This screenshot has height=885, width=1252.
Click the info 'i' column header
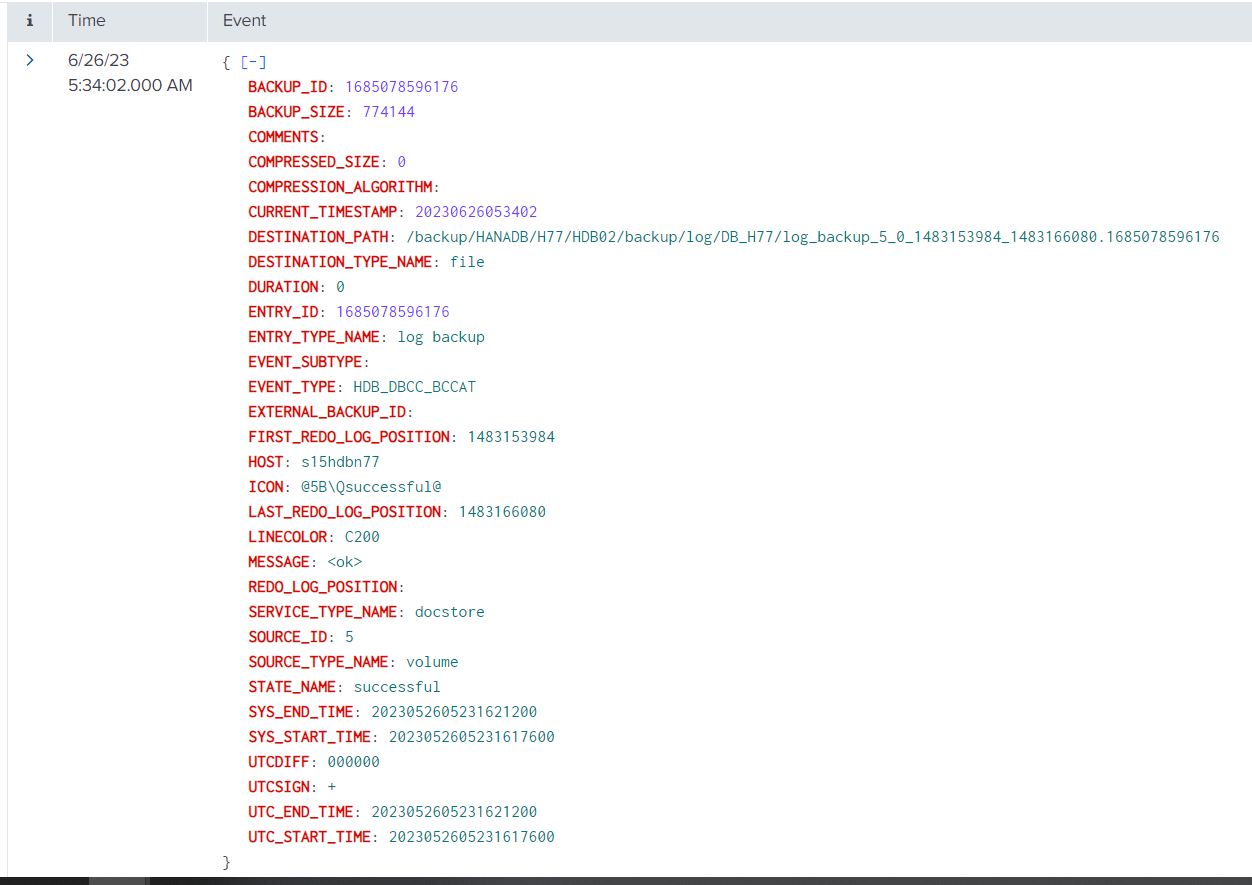(30, 20)
